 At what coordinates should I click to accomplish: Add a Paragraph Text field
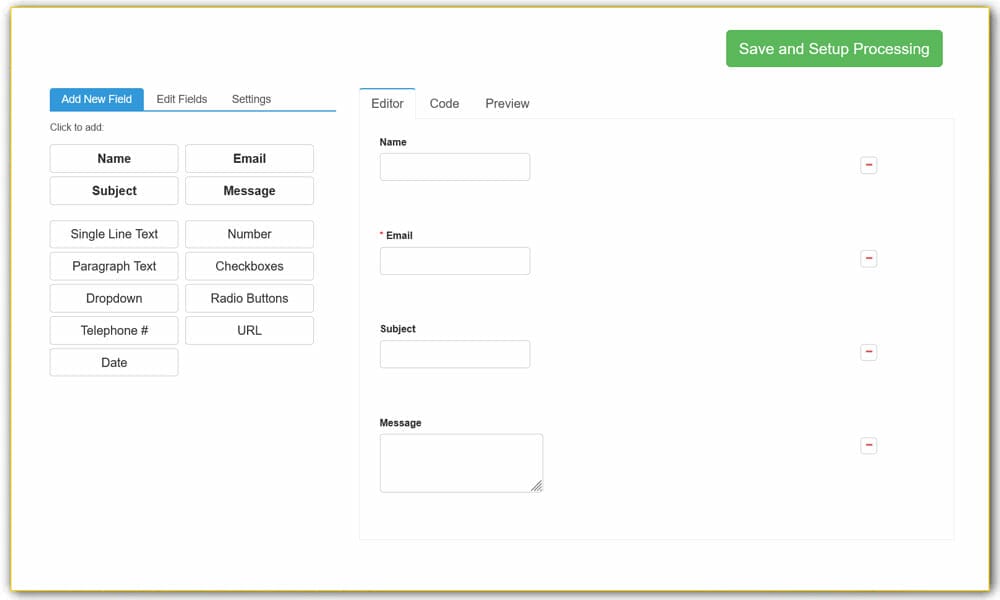pyautogui.click(x=113, y=266)
